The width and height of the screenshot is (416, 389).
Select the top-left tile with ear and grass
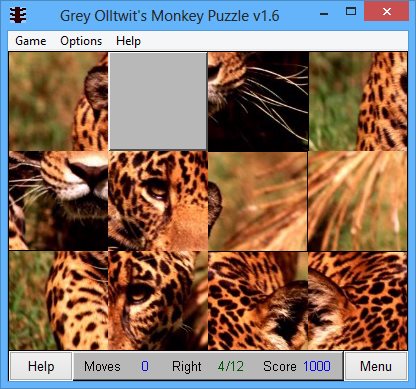coord(58,101)
